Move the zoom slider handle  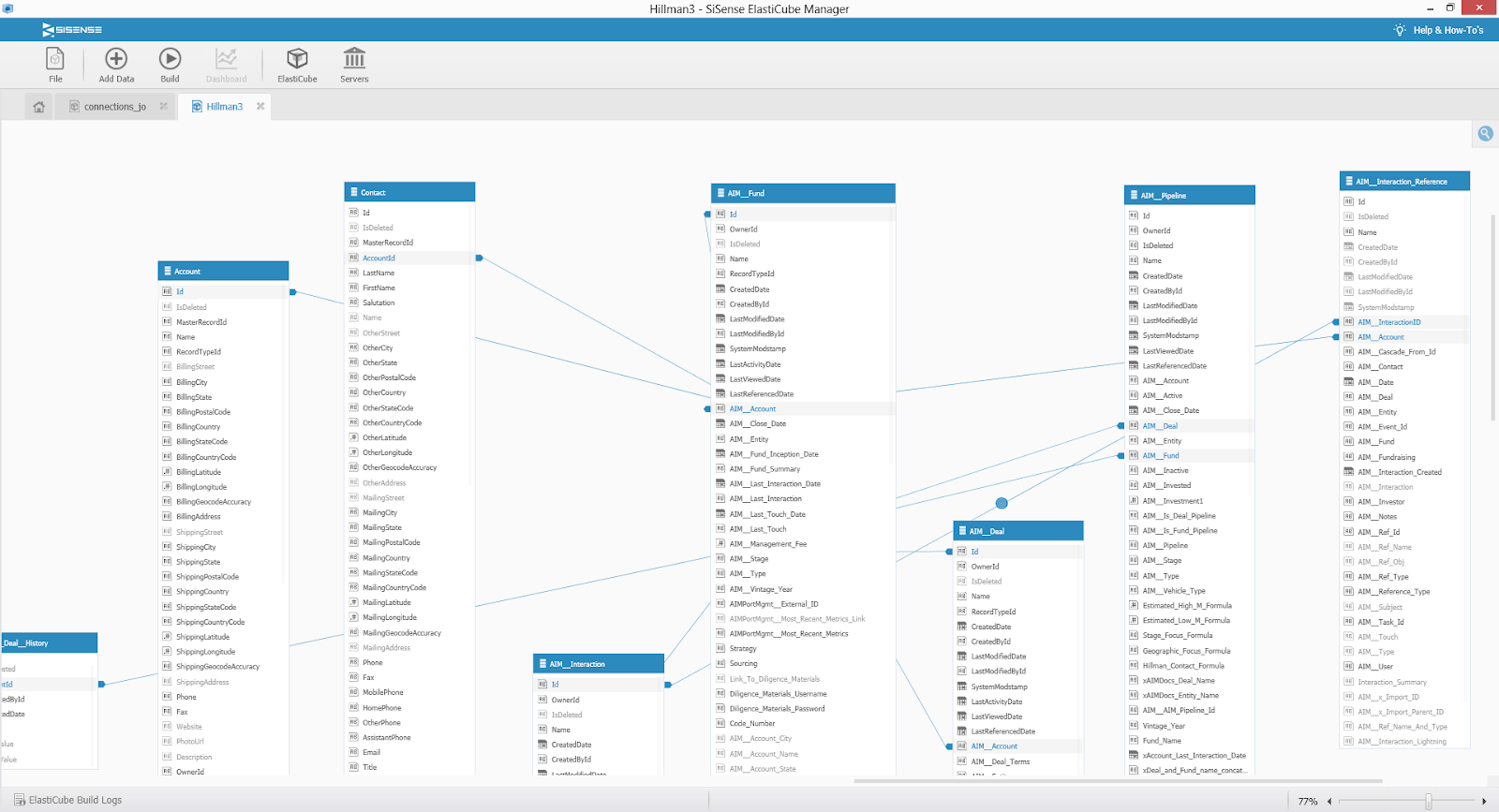coord(1429,802)
